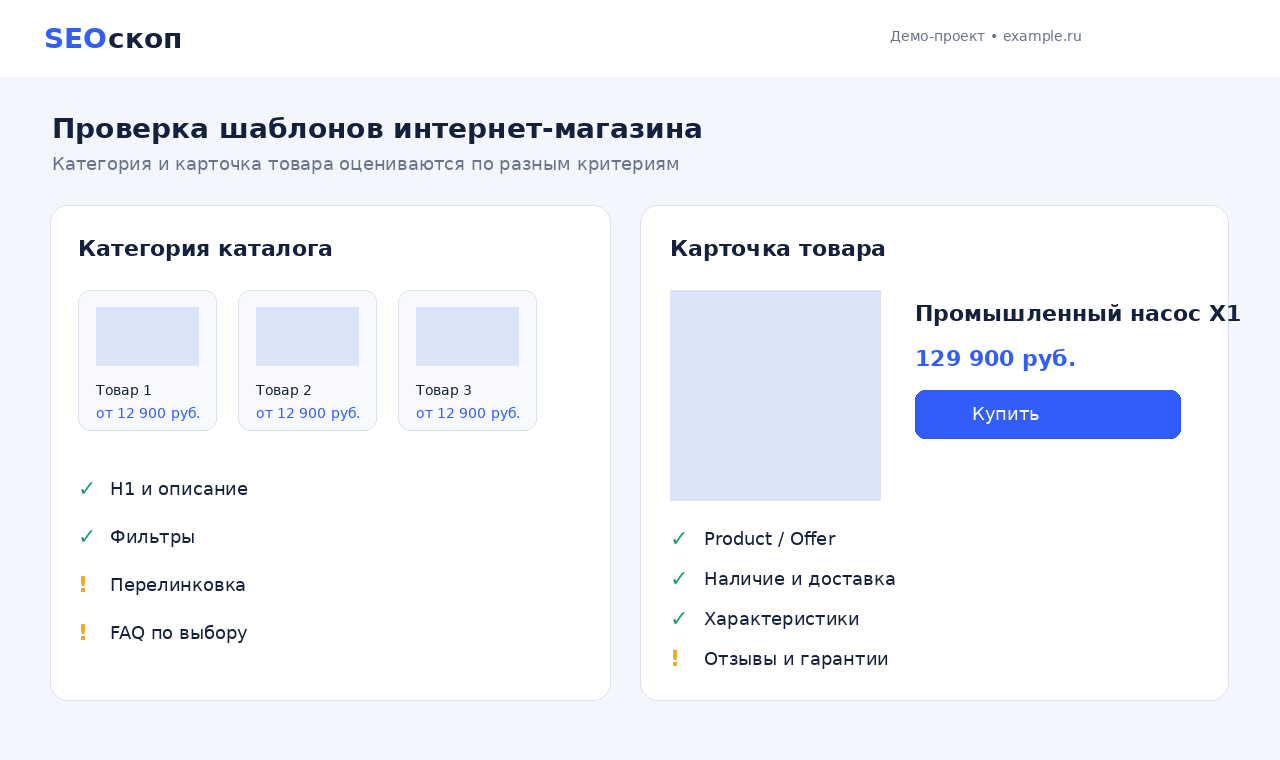The height and width of the screenshot is (760, 1280).
Task: Click the price under Товар 2
Action: (x=308, y=413)
